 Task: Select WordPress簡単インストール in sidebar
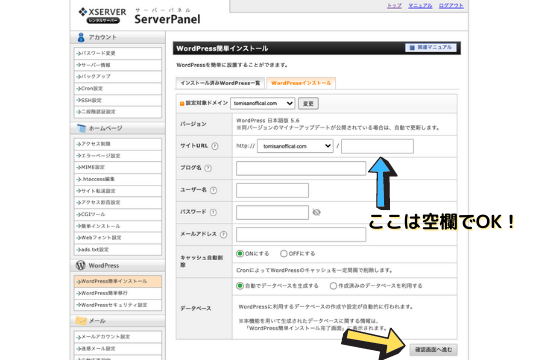pyautogui.click(x=118, y=281)
